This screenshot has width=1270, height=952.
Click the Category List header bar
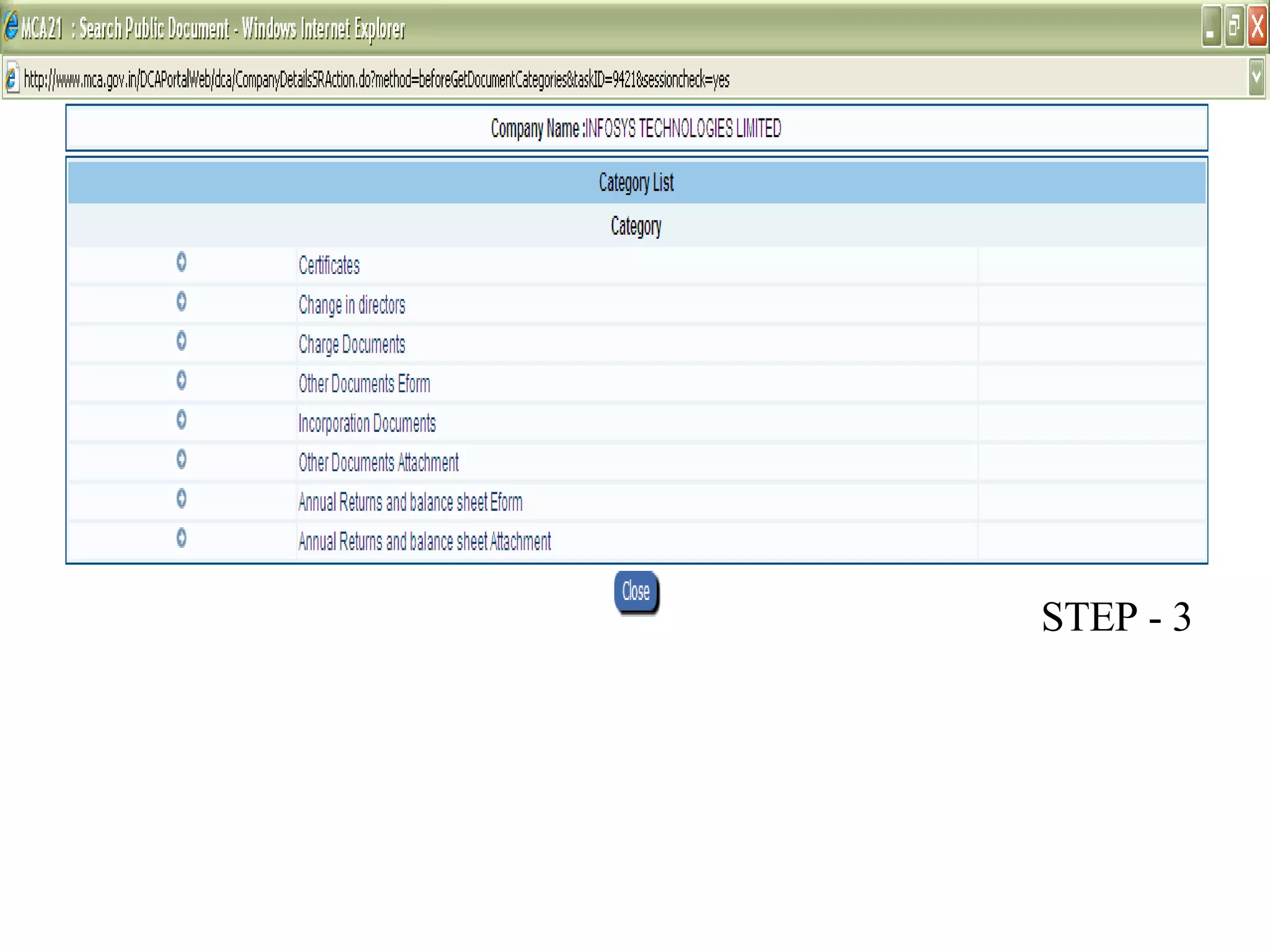click(636, 183)
